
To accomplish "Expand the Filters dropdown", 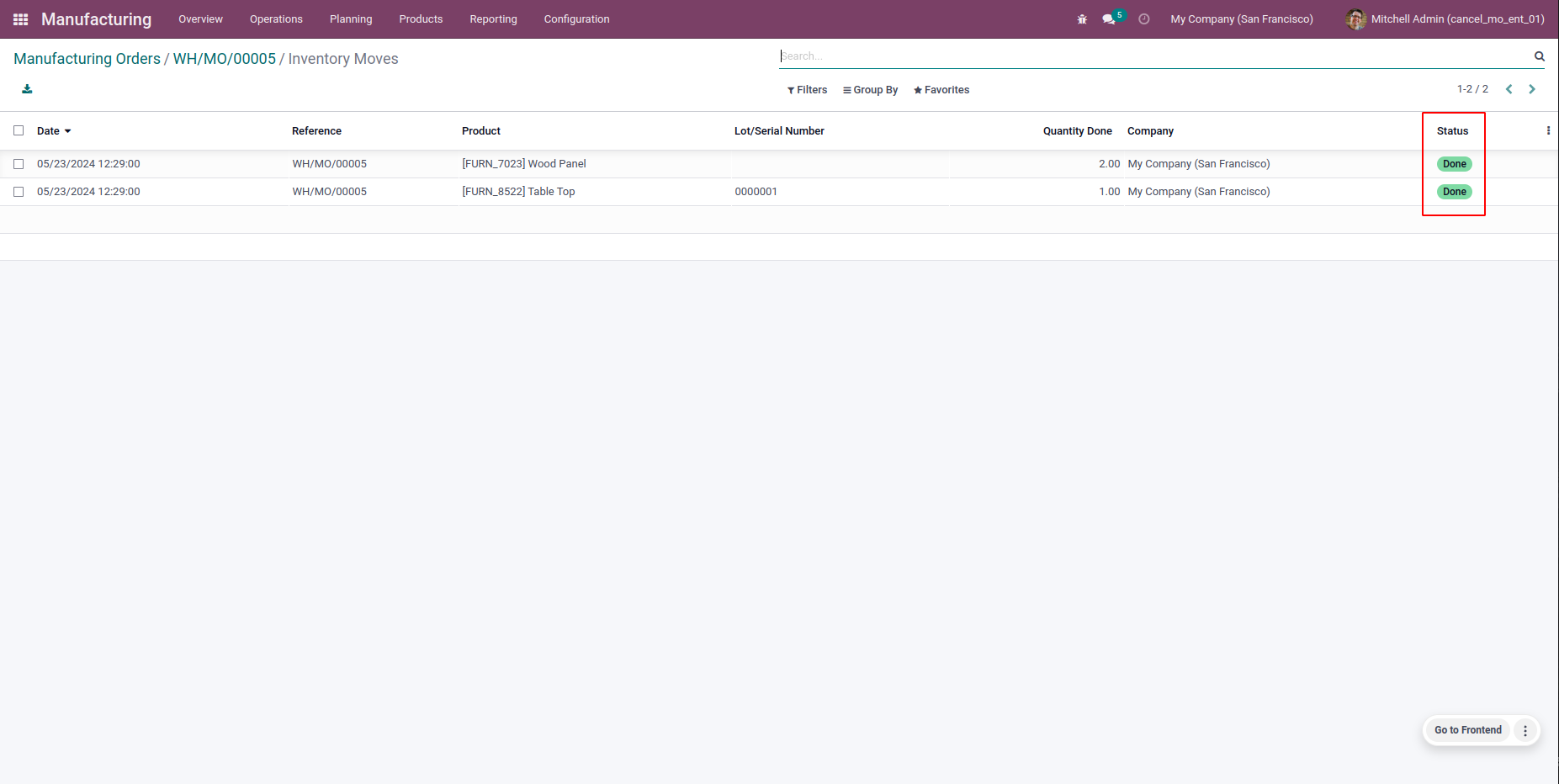I will pos(807,90).
